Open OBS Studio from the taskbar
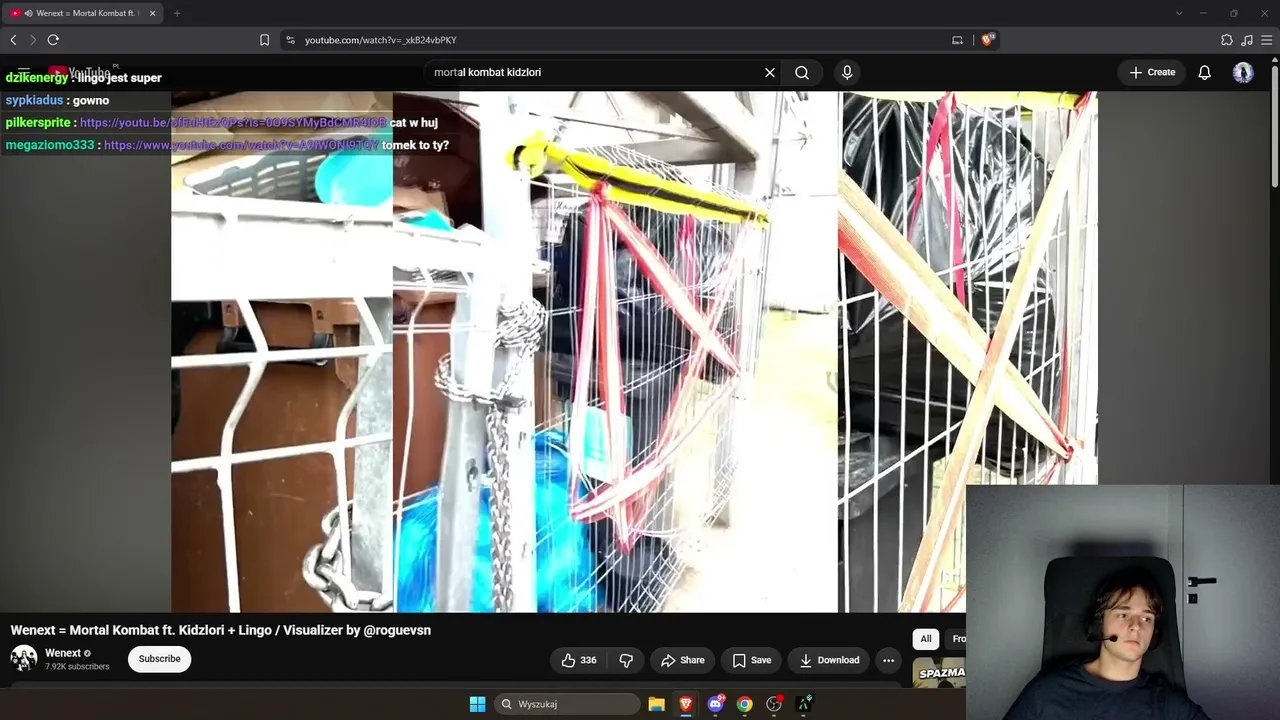This screenshot has width=1280, height=720. 774,704
